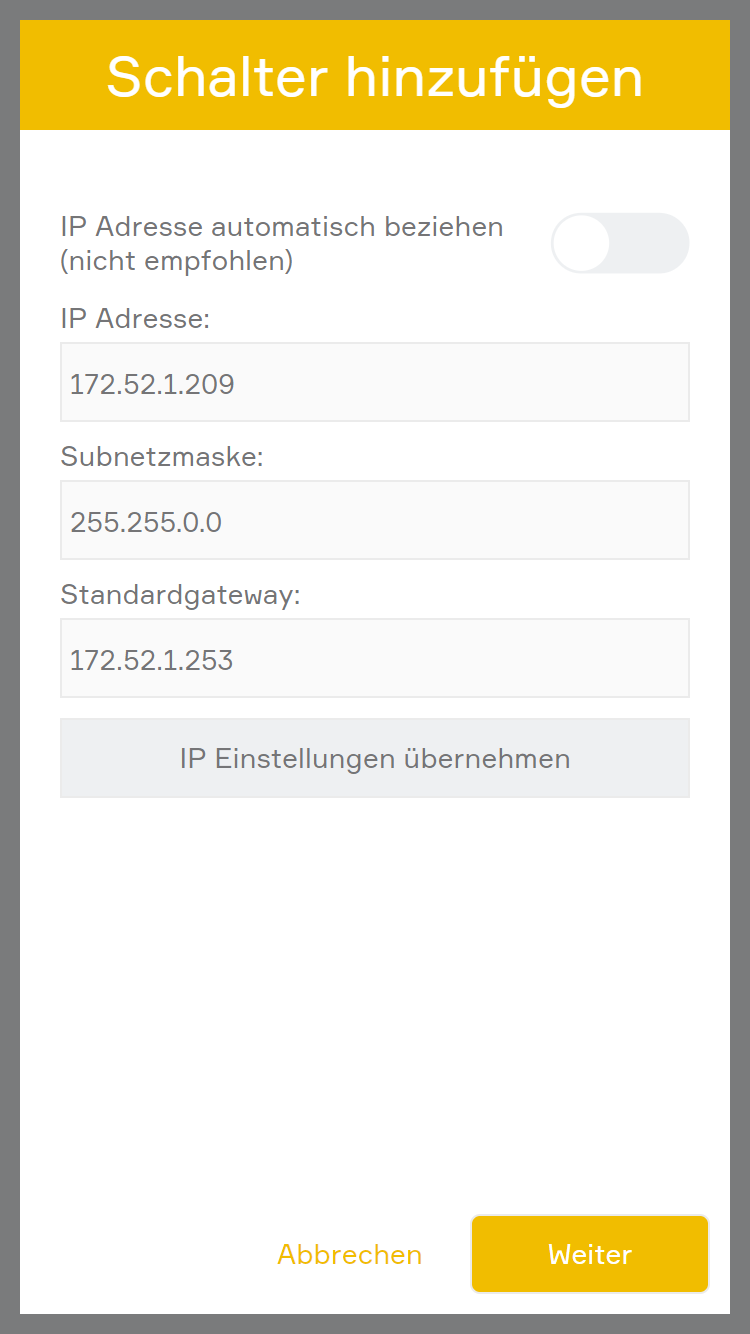Click the 255.255.0.0 subnet mask value

(x=146, y=522)
